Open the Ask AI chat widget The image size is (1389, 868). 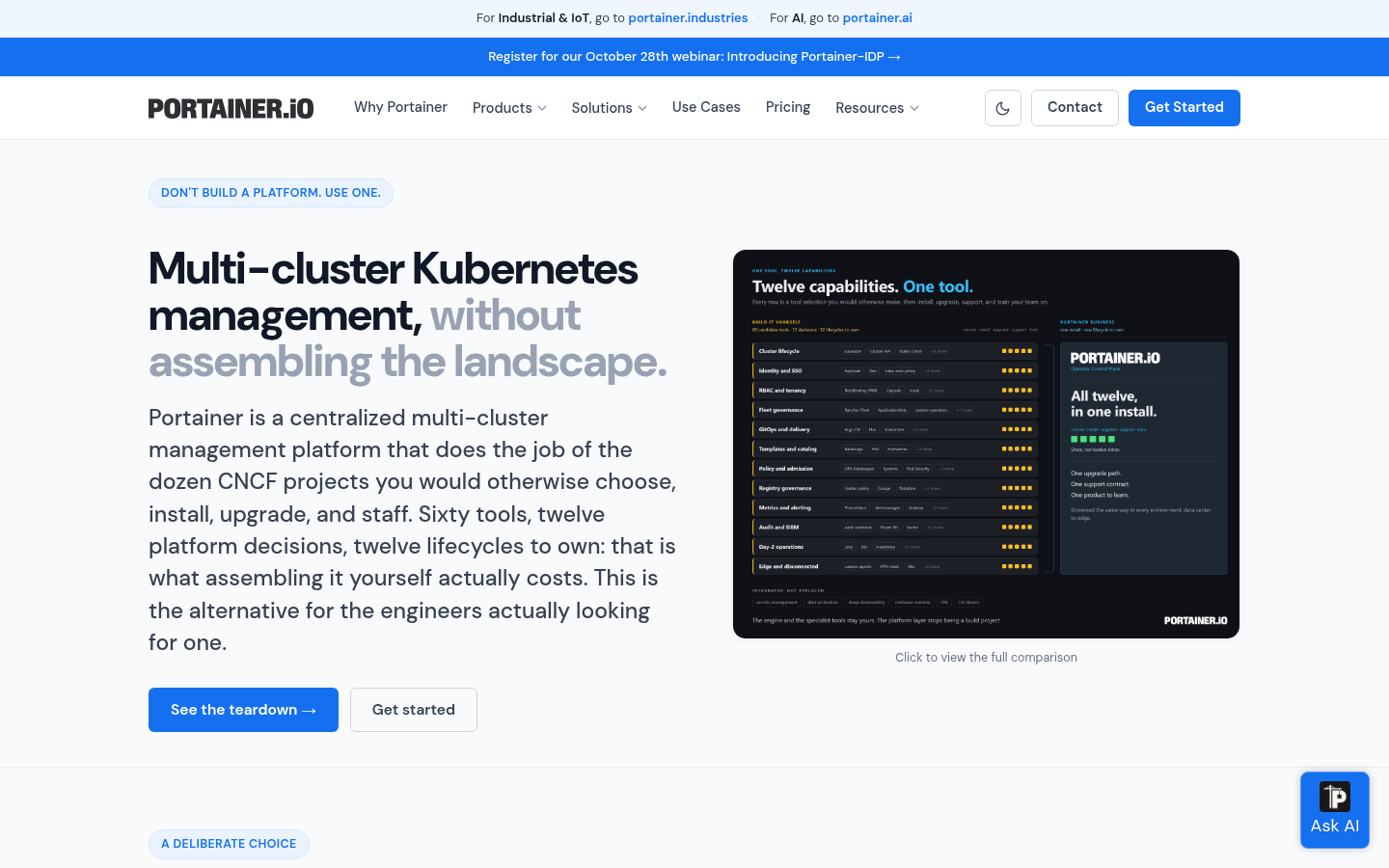pos(1335,810)
